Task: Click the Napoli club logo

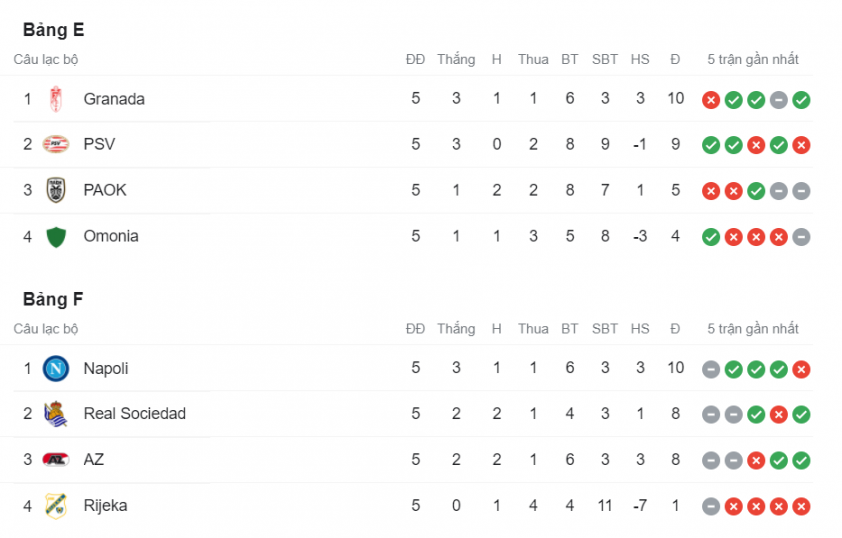Action: (56, 368)
